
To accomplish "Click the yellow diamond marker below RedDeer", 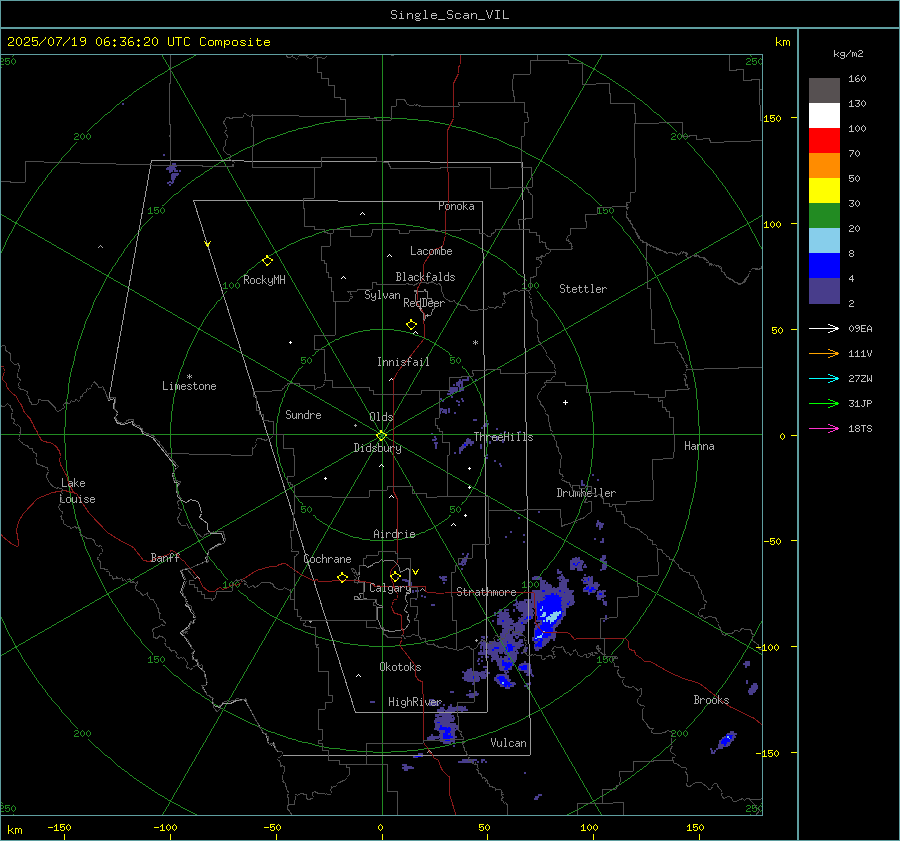I will pyautogui.click(x=411, y=325).
